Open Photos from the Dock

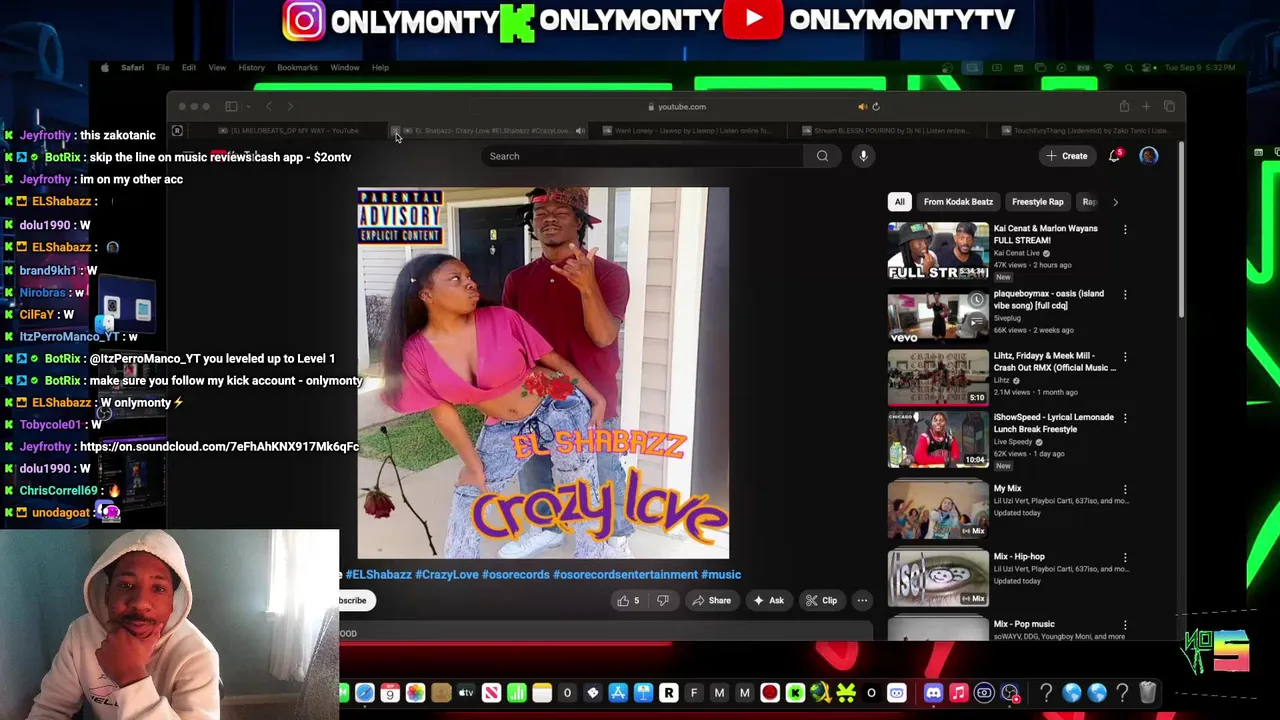click(x=415, y=693)
